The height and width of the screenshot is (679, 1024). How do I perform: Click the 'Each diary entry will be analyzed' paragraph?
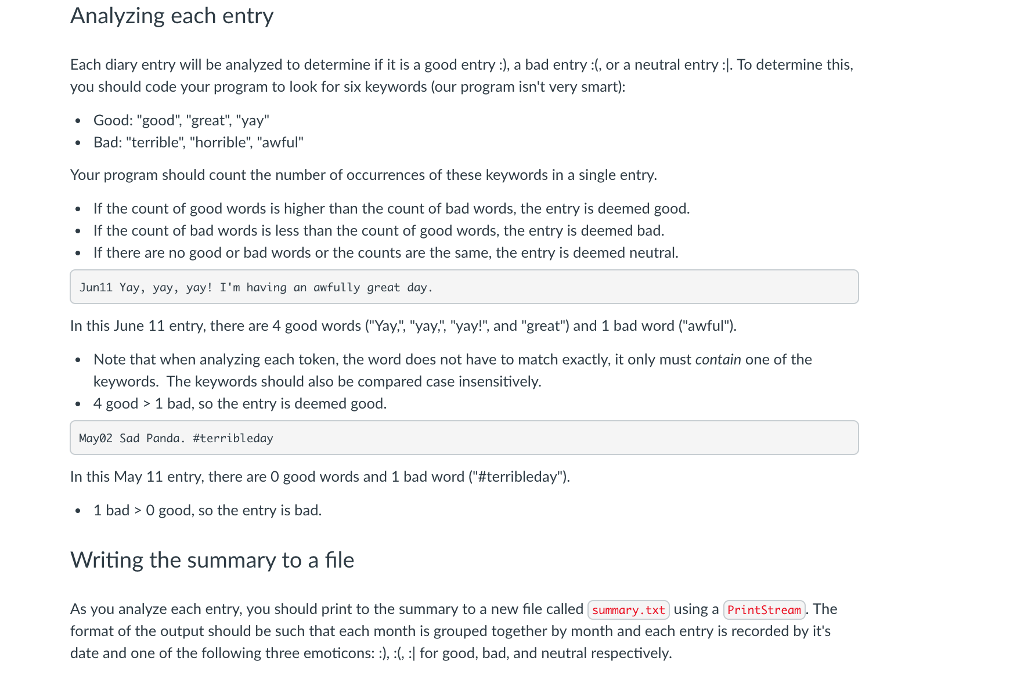click(462, 76)
